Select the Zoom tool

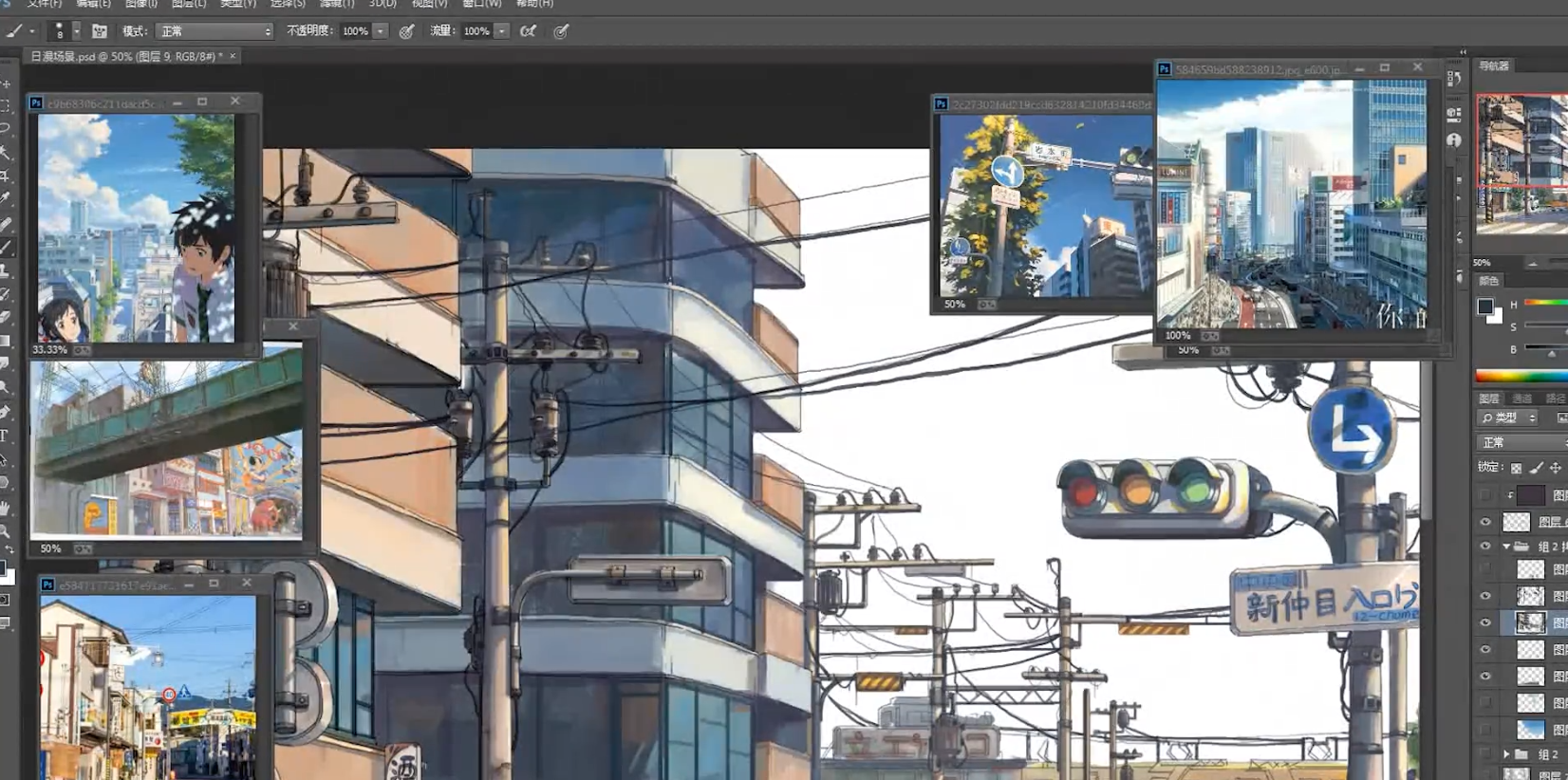[6, 531]
